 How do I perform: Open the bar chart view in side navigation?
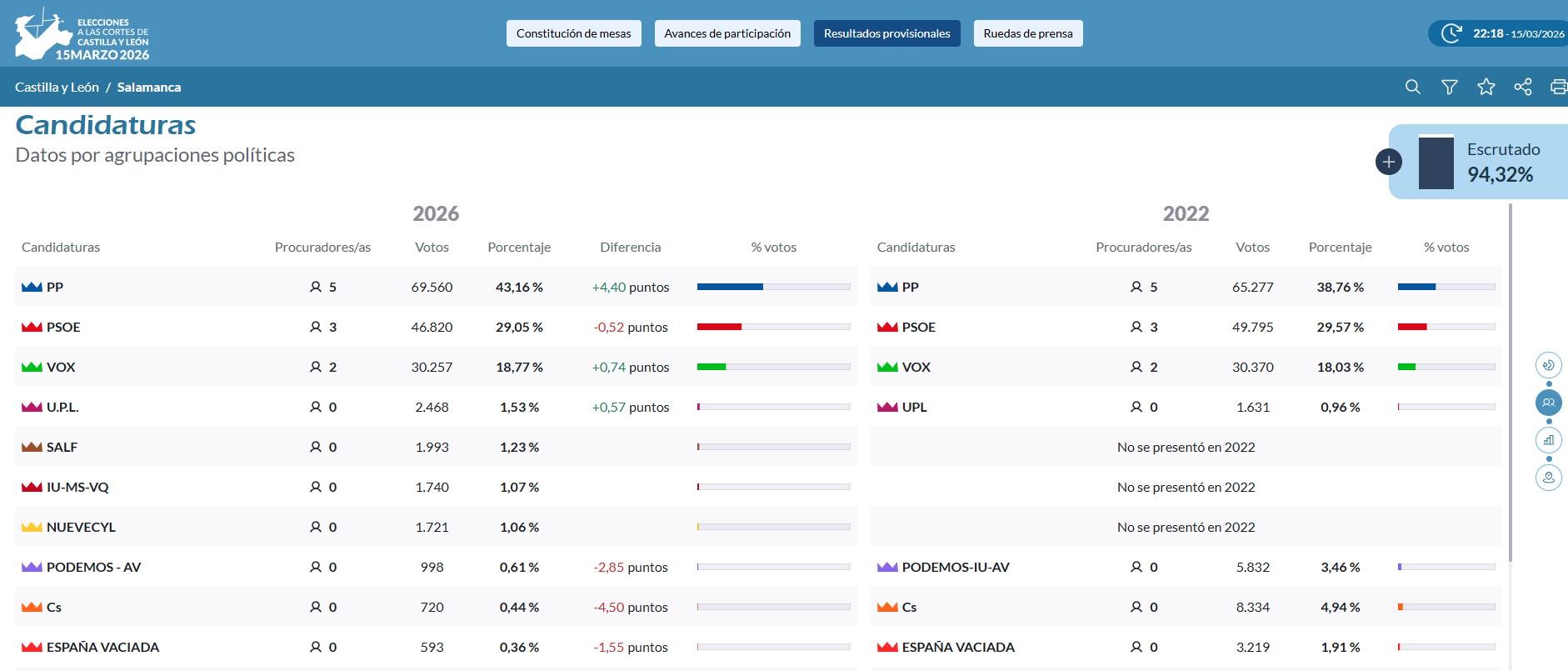pos(1548,440)
